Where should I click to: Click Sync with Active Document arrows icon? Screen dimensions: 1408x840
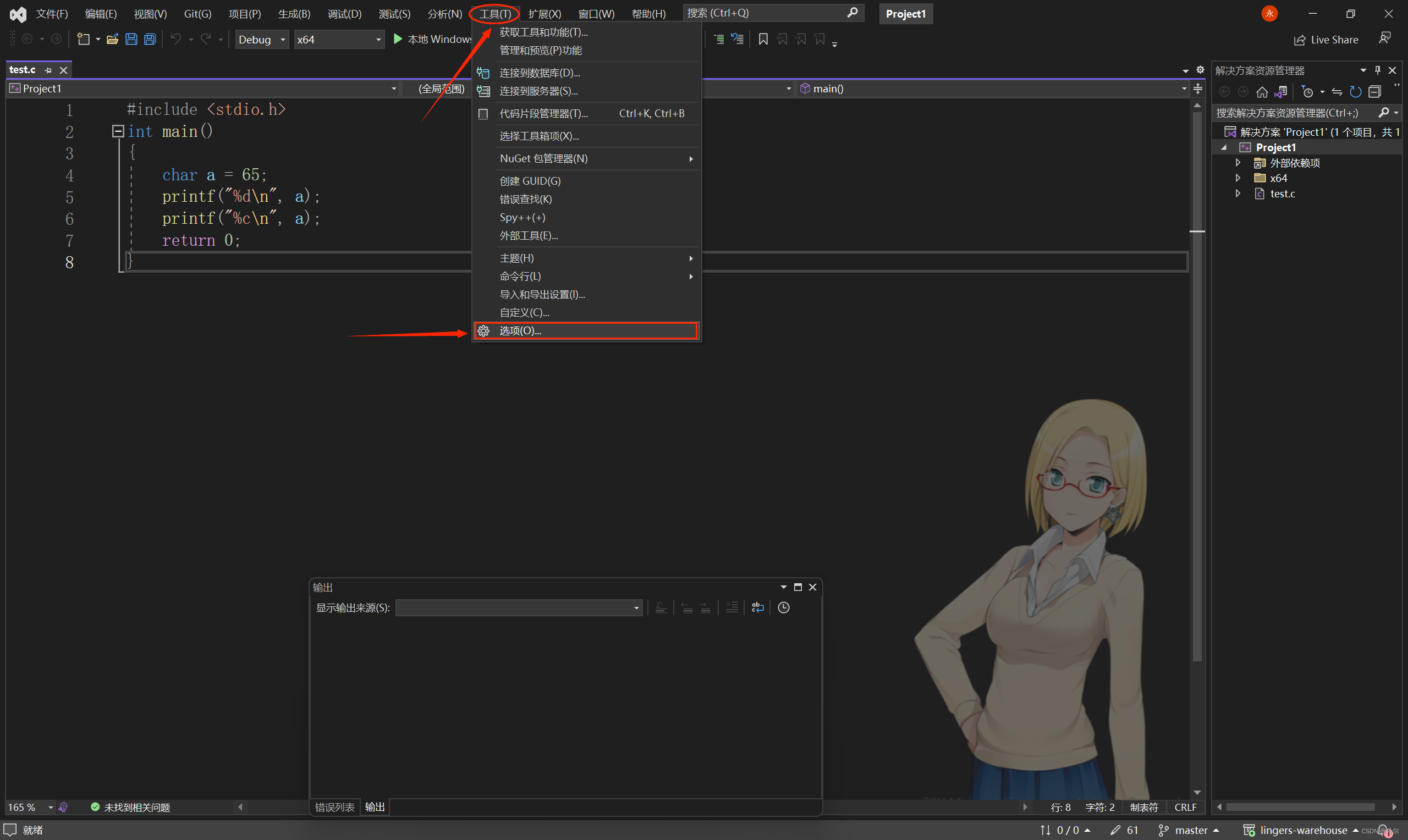point(1336,92)
